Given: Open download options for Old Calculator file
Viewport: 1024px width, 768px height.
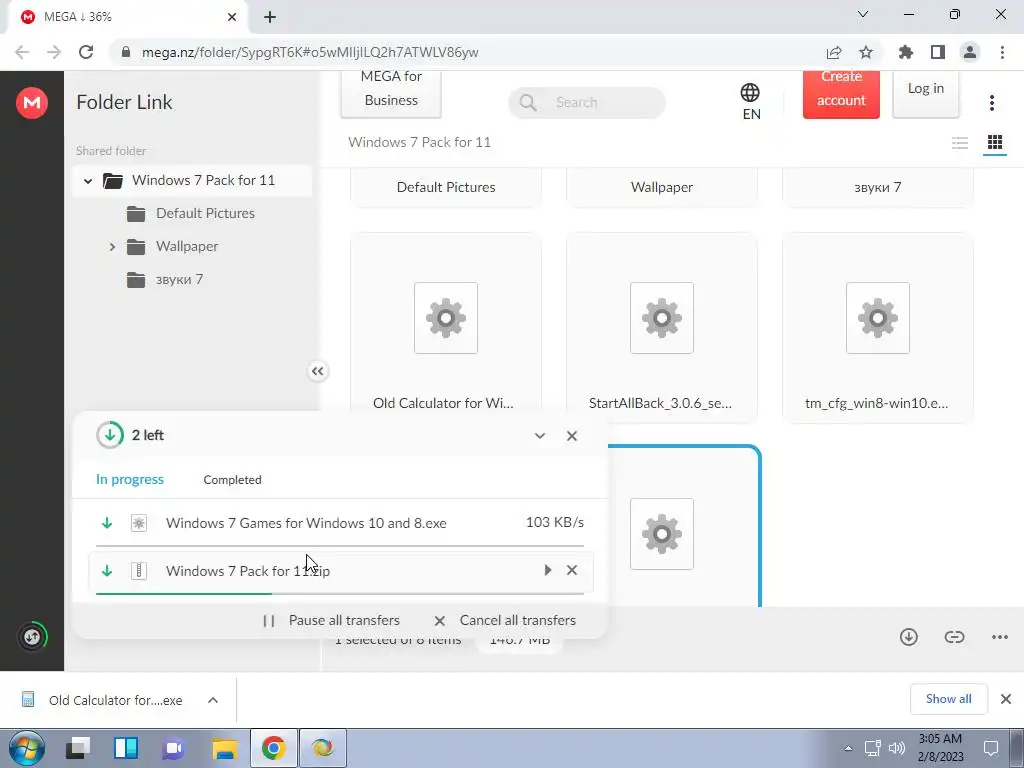Looking at the screenshot, I should (x=213, y=700).
